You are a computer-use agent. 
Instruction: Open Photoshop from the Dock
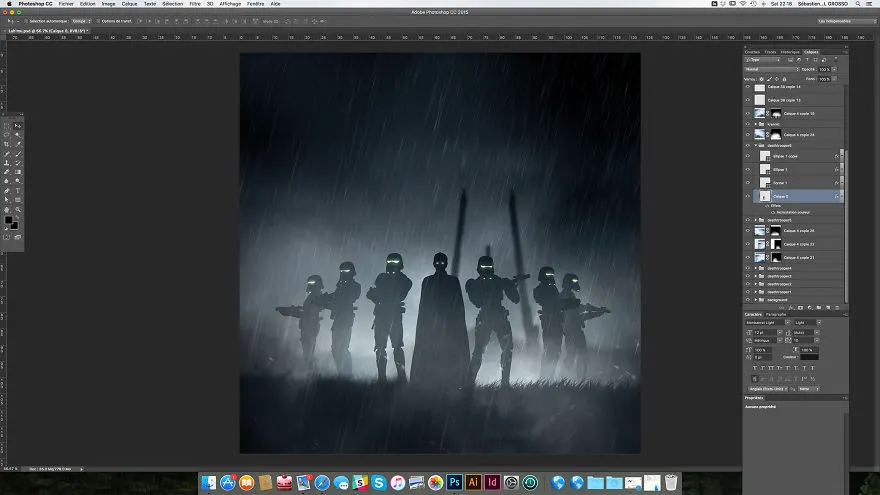tap(454, 482)
